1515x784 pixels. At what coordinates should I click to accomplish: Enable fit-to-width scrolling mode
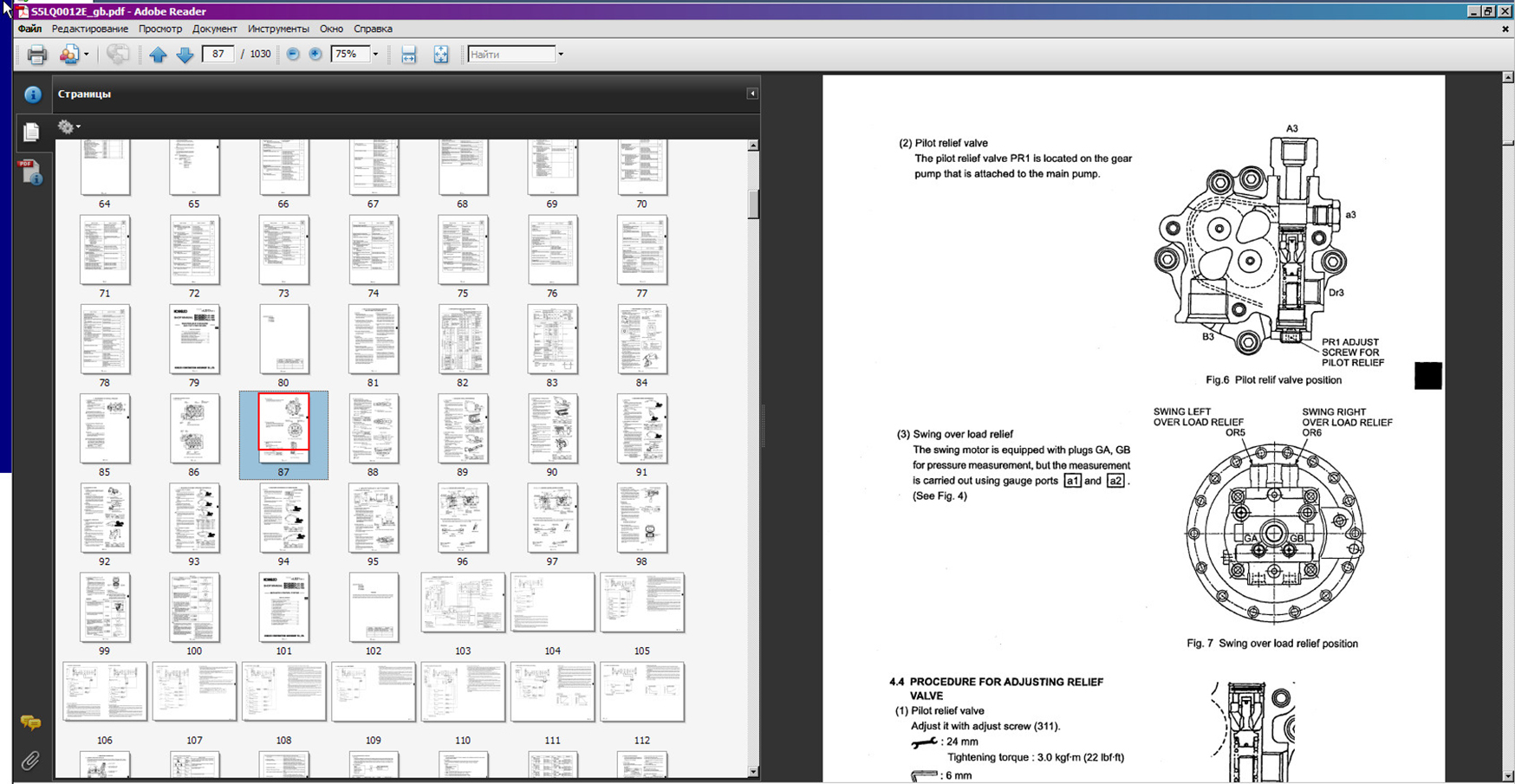point(408,55)
